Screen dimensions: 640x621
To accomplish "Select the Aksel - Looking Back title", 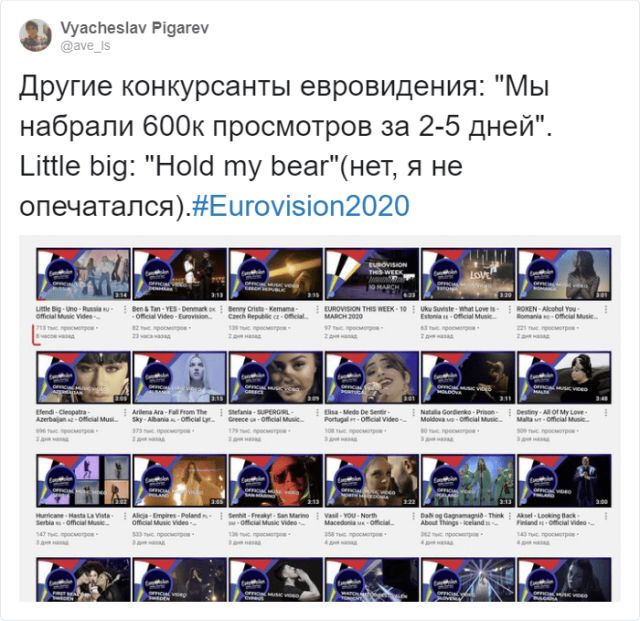I will coord(556,519).
